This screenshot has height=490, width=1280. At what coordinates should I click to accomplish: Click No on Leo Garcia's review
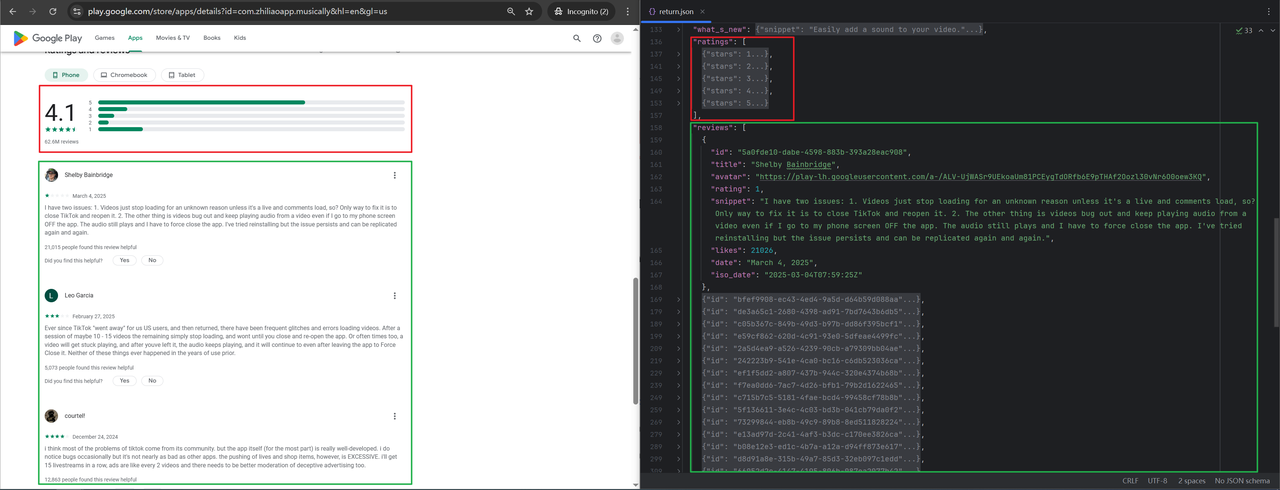coord(152,381)
